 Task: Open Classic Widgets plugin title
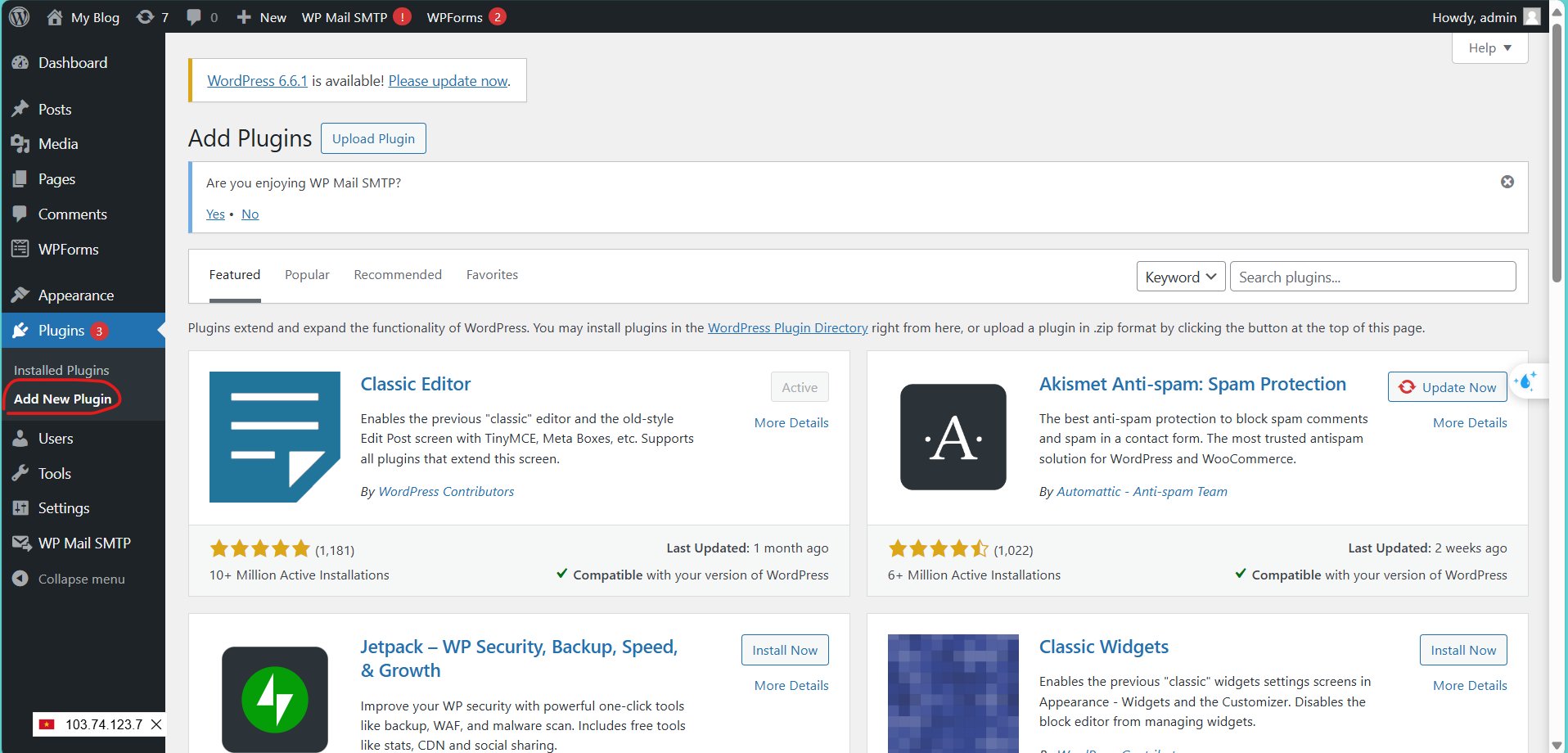tap(1103, 647)
